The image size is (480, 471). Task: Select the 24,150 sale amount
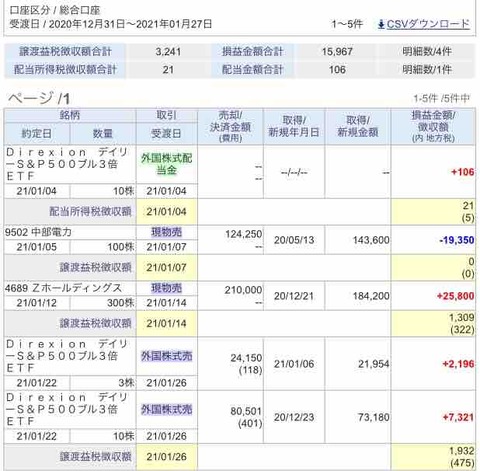[x=246, y=358]
